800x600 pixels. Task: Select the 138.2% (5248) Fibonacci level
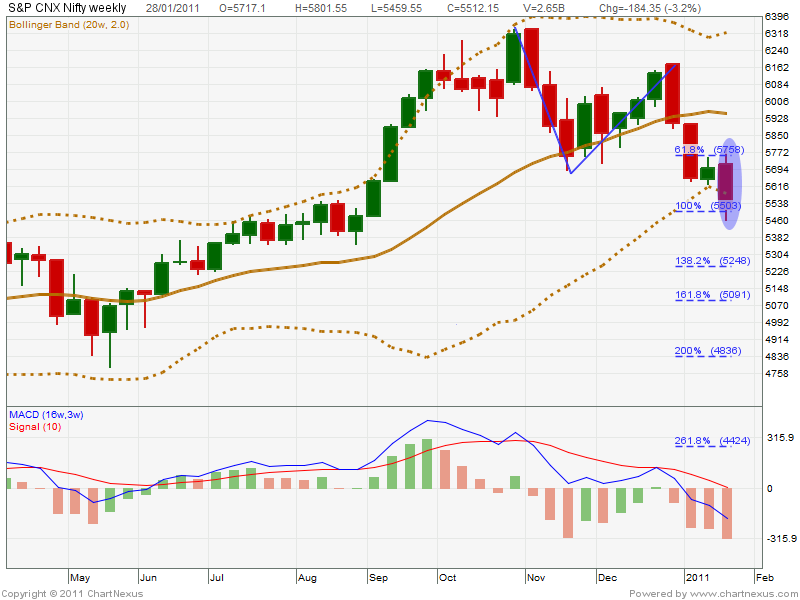coord(712,261)
